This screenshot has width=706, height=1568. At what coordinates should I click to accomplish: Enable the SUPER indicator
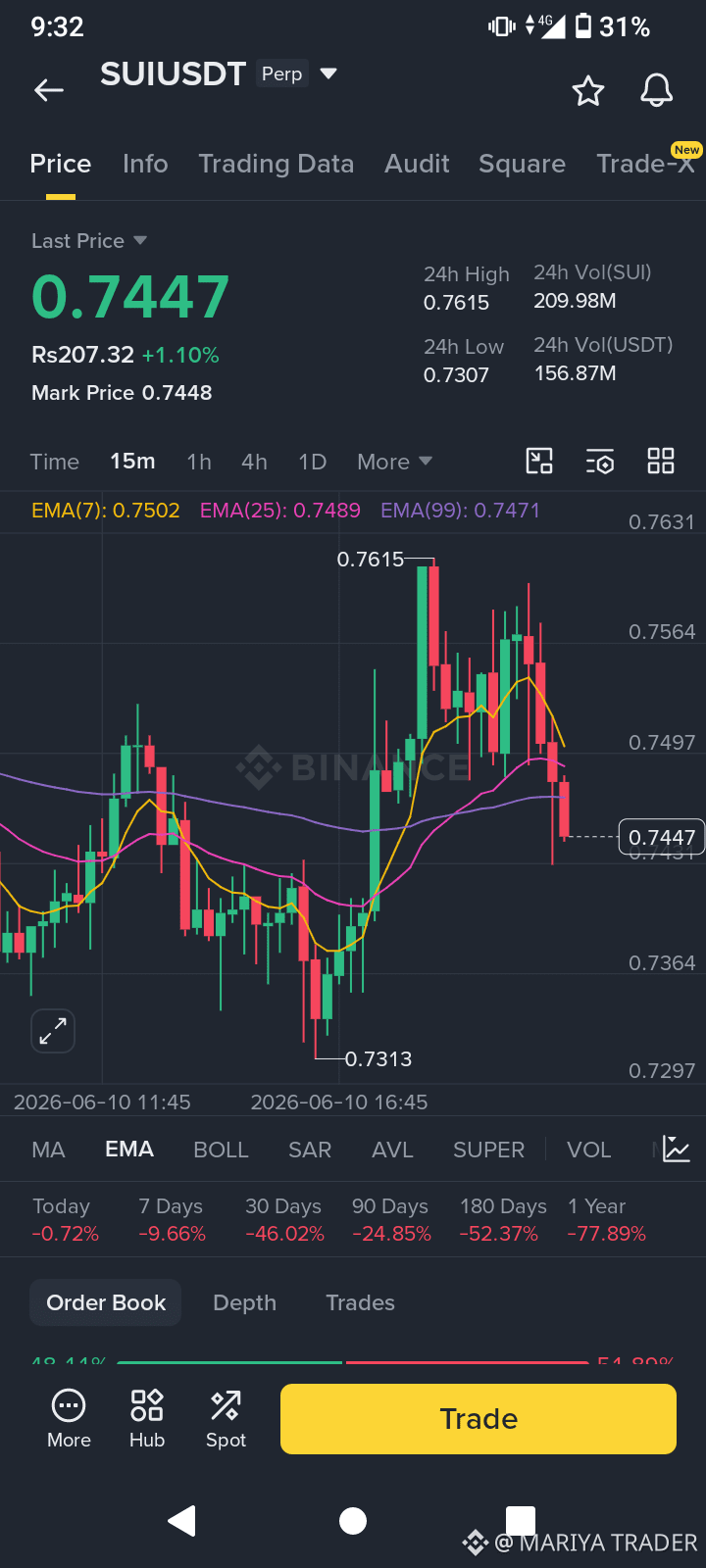pyautogui.click(x=488, y=1150)
